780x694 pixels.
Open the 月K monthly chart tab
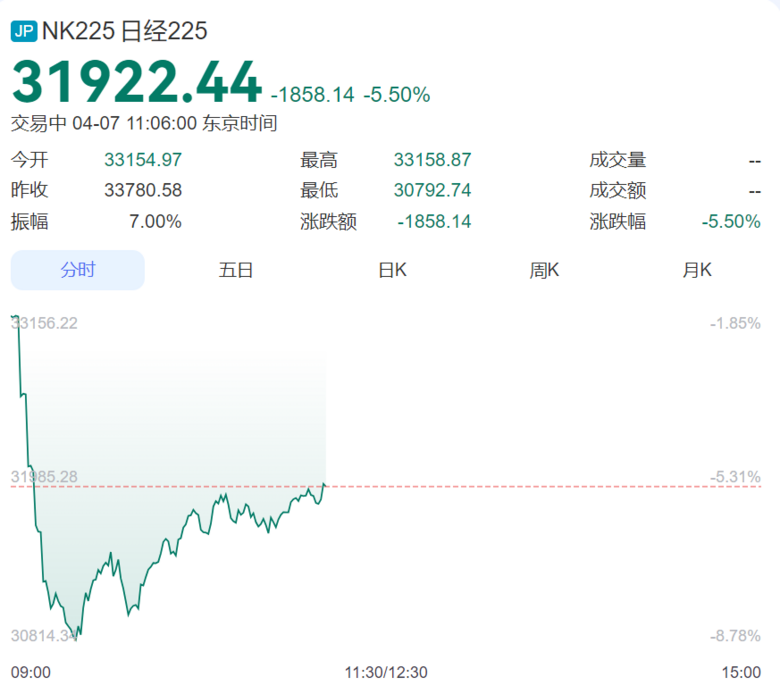click(x=697, y=270)
